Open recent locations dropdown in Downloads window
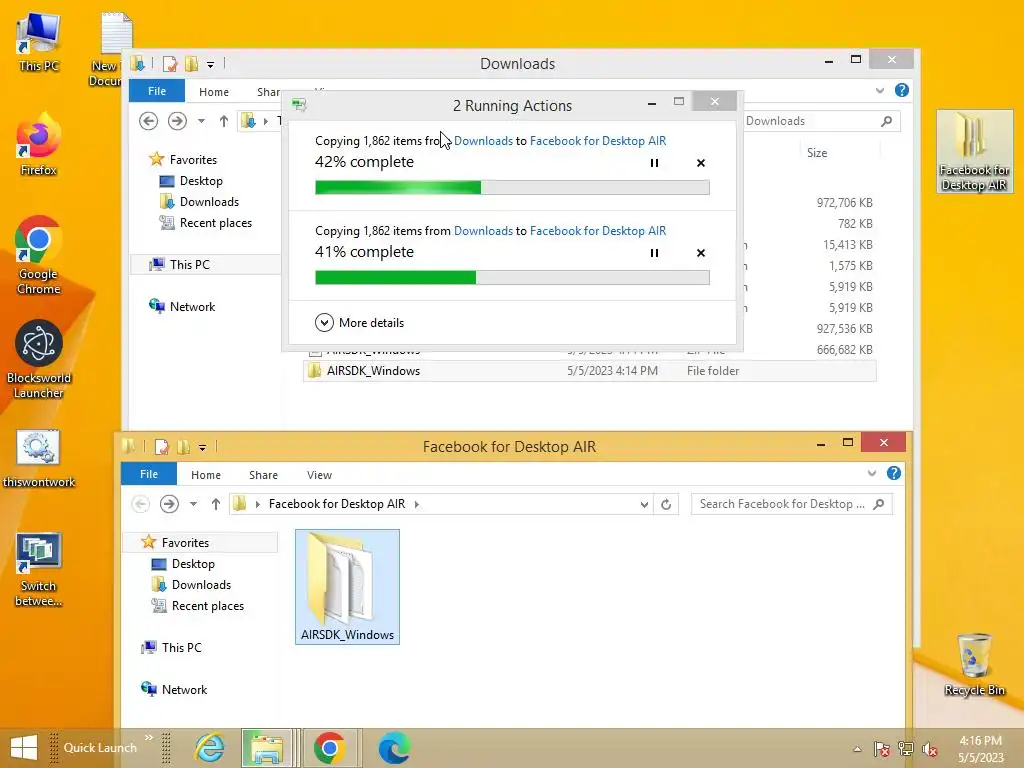Screen dimensions: 1024x768 pos(201,121)
